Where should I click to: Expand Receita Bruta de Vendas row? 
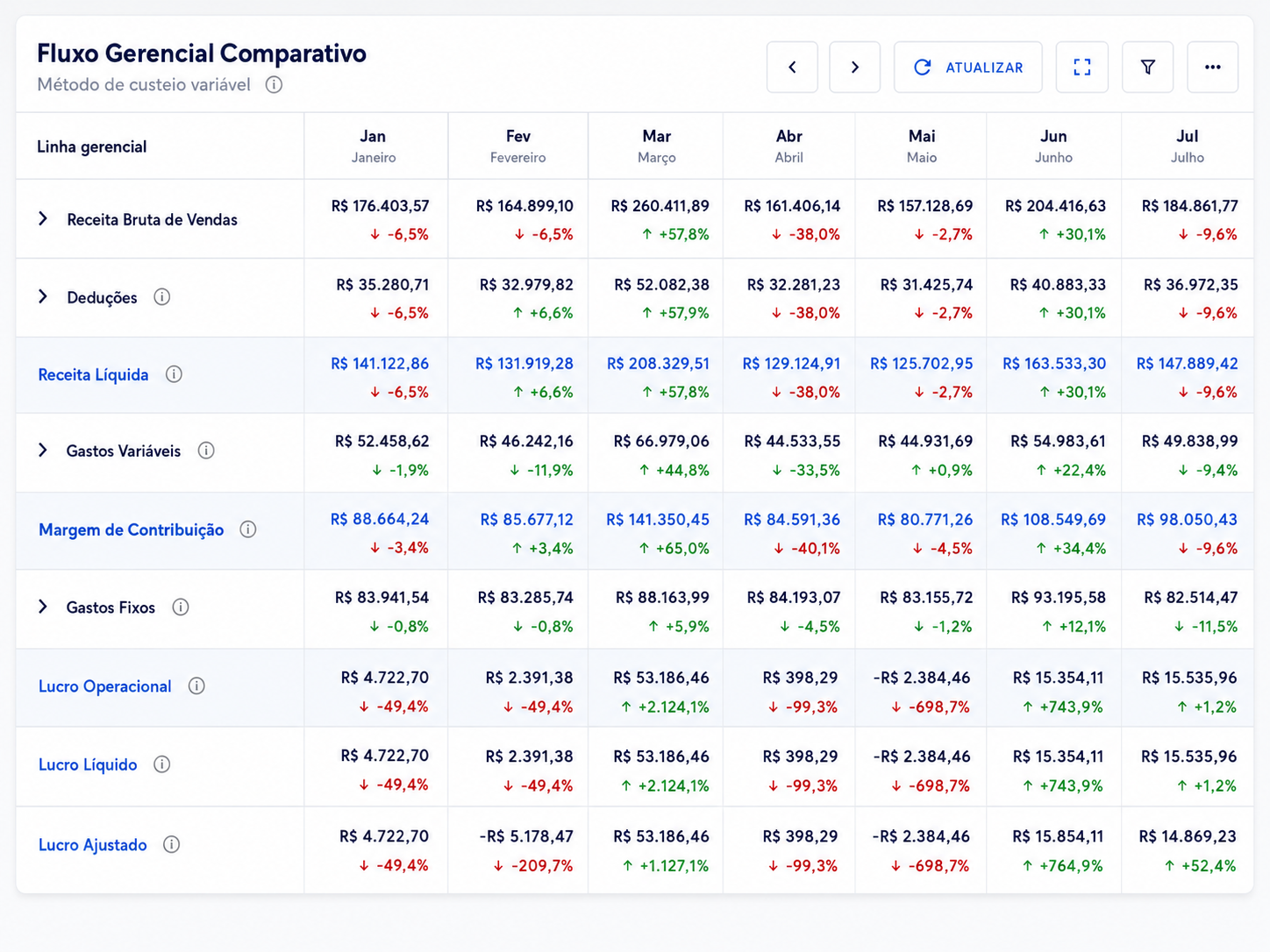(x=43, y=219)
